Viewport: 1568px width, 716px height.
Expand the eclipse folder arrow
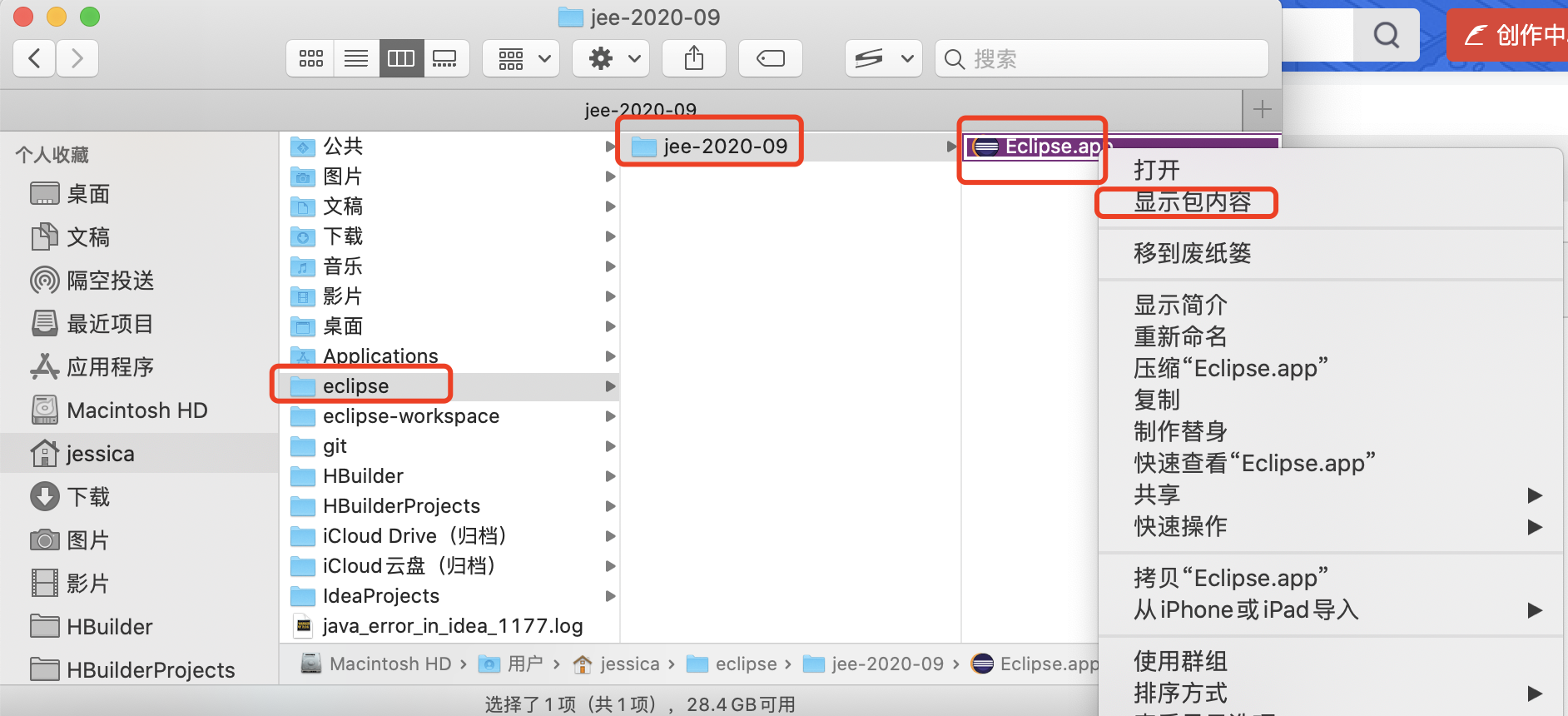click(610, 386)
